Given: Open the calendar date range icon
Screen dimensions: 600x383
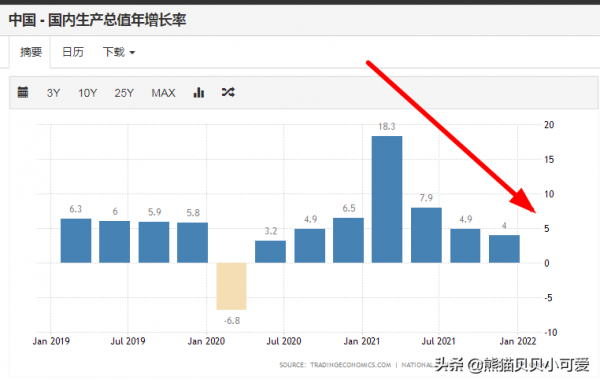Looking at the screenshot, I should pos(23,93).
